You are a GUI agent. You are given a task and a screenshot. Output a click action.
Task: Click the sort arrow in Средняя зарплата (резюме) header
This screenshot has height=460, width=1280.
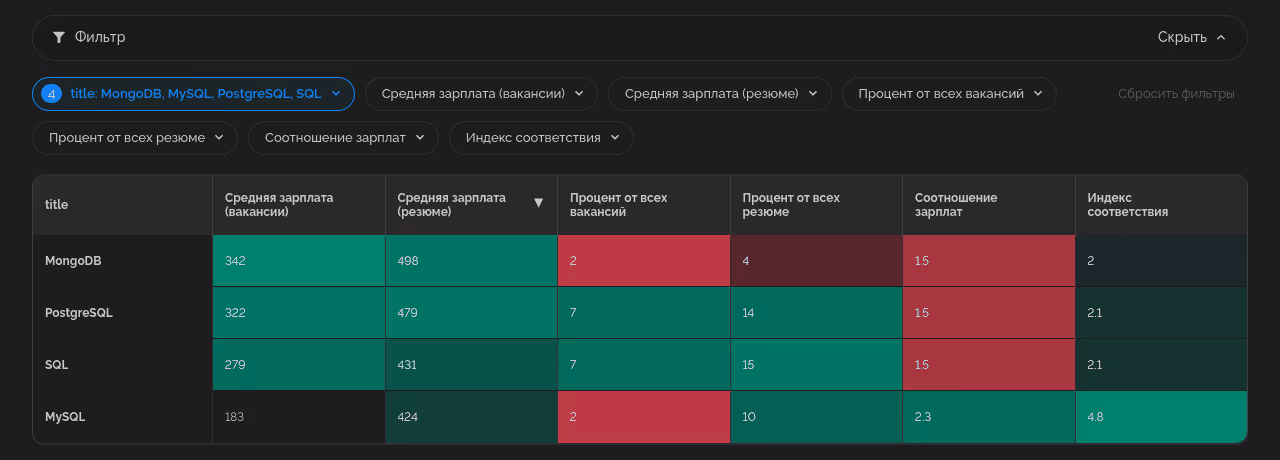[538, 203]
